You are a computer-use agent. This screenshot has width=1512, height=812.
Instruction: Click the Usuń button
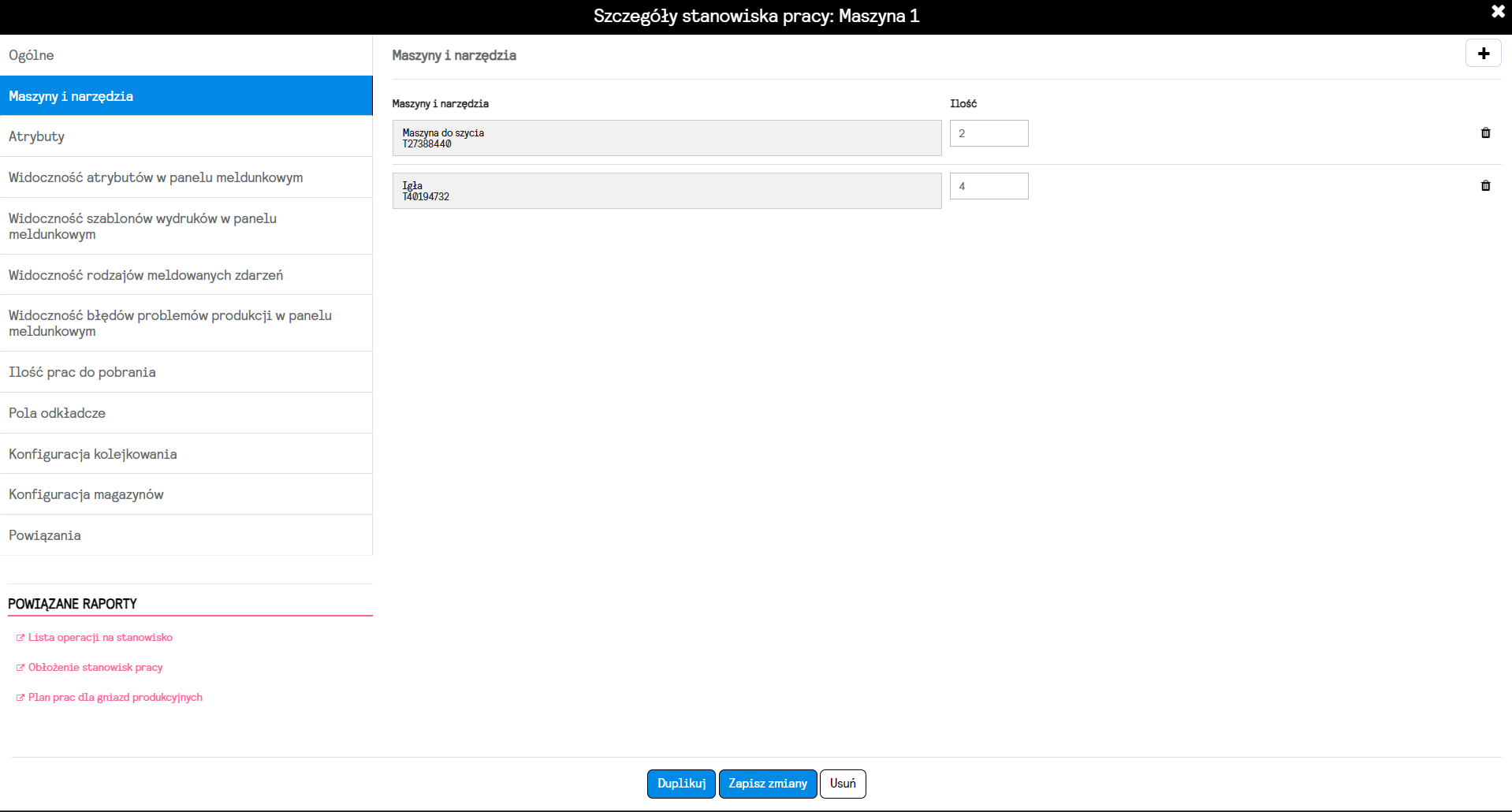(x=843, y=784)
